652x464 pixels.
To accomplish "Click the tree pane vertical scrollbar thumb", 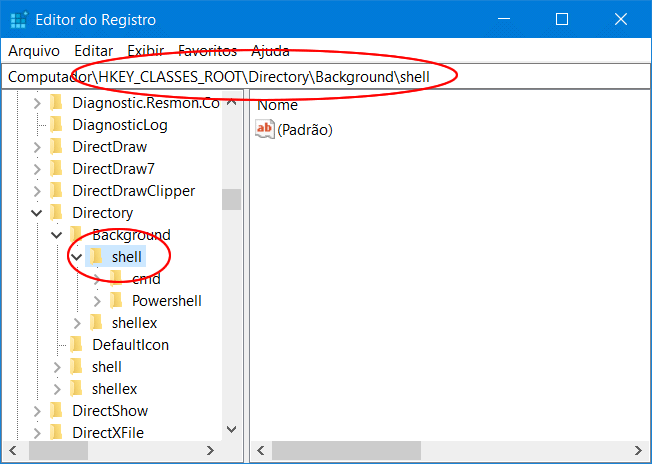I will tap(231, 199).
